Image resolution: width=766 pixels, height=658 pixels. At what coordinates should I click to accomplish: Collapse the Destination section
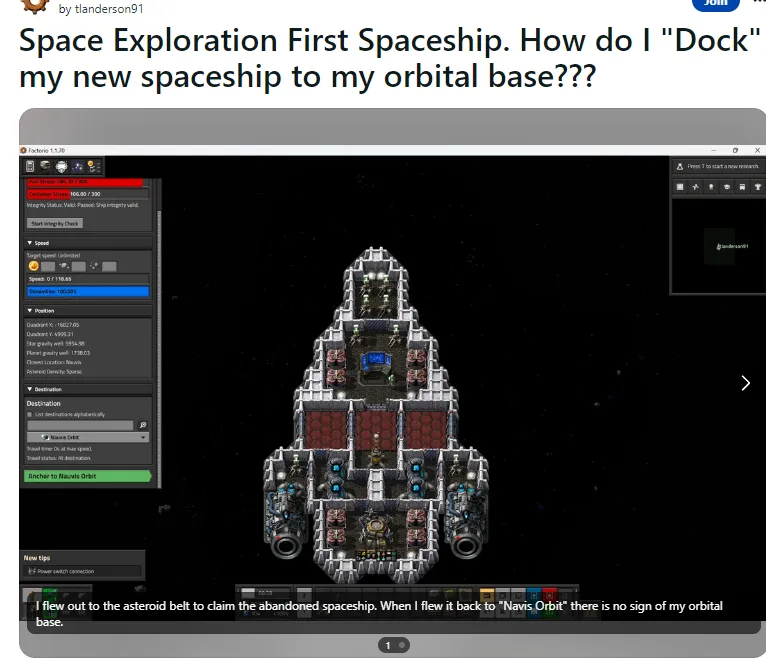(x=30, y=389)
